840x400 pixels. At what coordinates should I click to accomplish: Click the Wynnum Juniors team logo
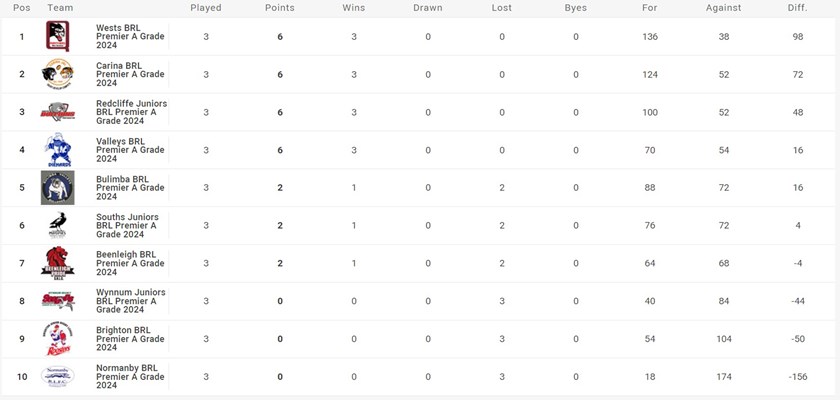pos(57,301)
